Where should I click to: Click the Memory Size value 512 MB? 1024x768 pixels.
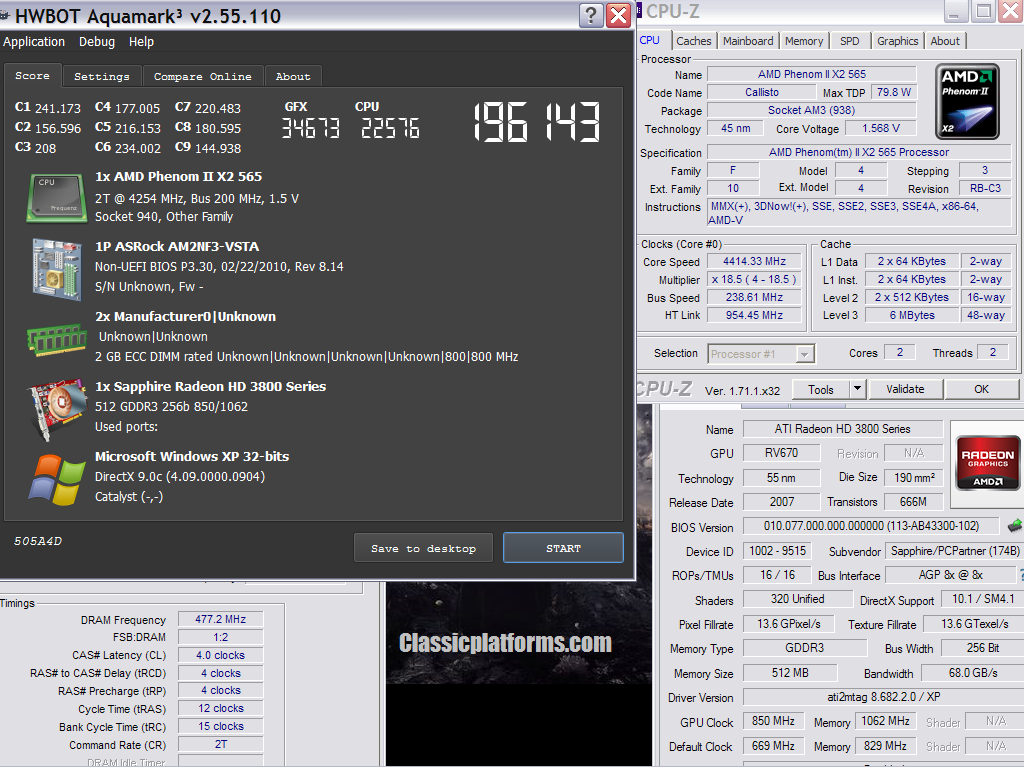(790, 673)
